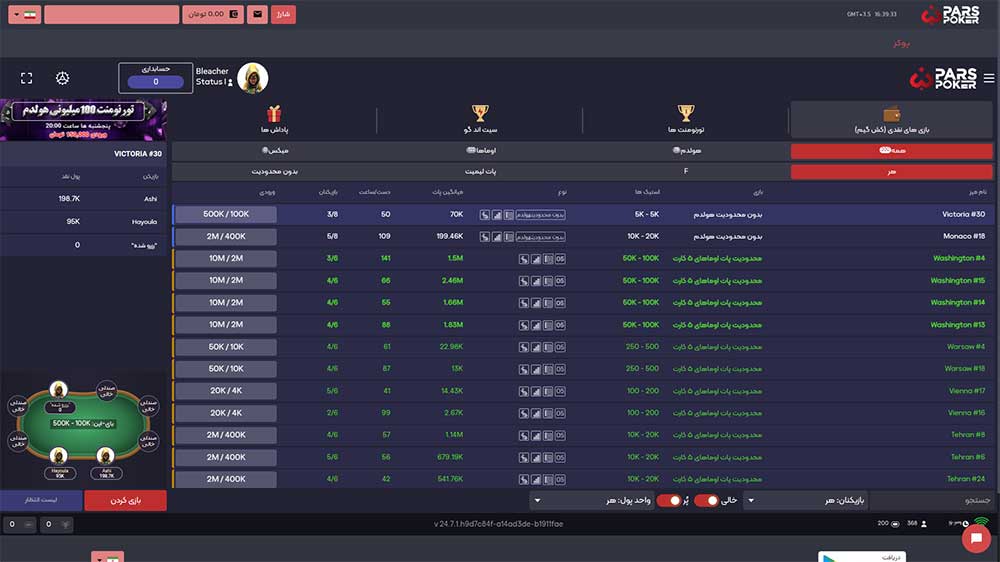Click the fullscreen expand icon

click(27, 78)
